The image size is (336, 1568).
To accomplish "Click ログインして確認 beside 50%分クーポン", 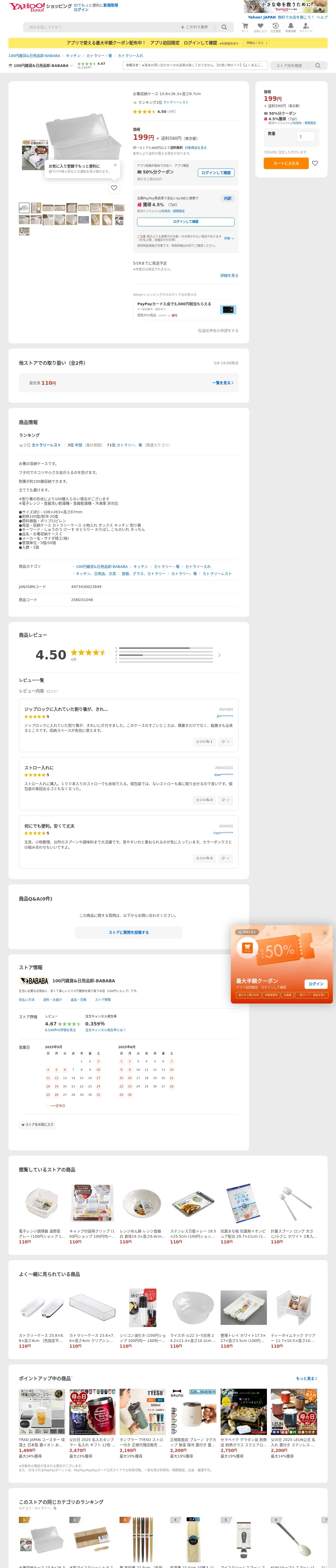I will click(216, 173).
